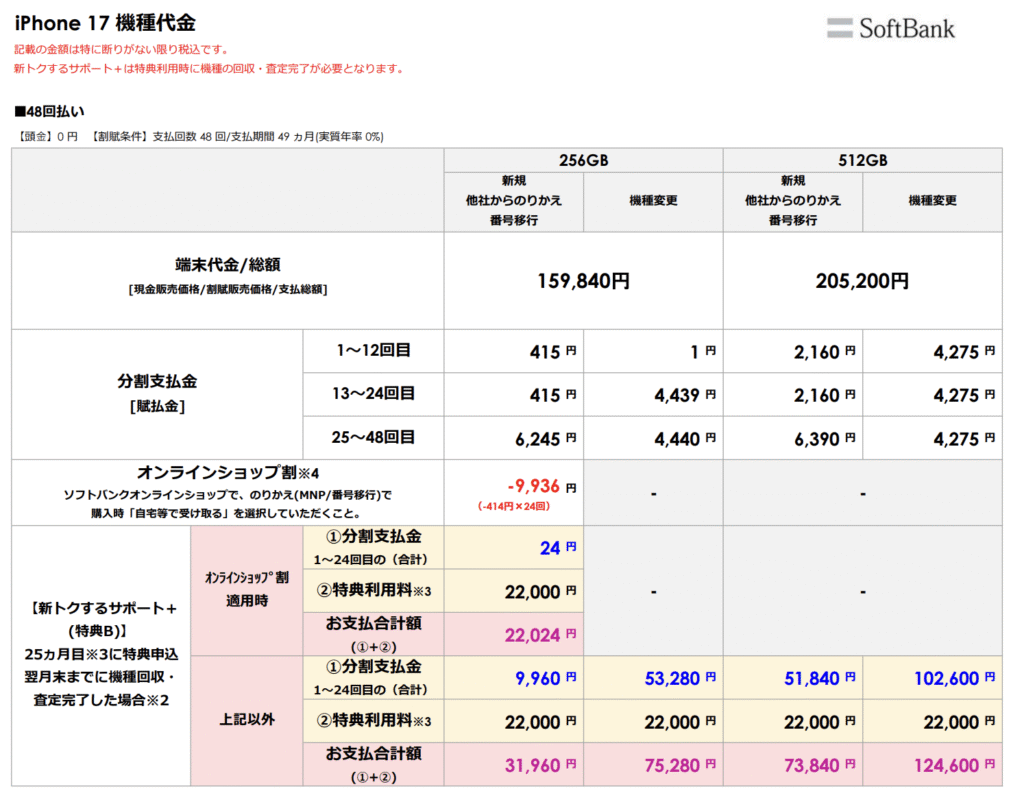Click the blue 24円 installment total
The image size is (1024, 802).
click(x=551, y=547)
